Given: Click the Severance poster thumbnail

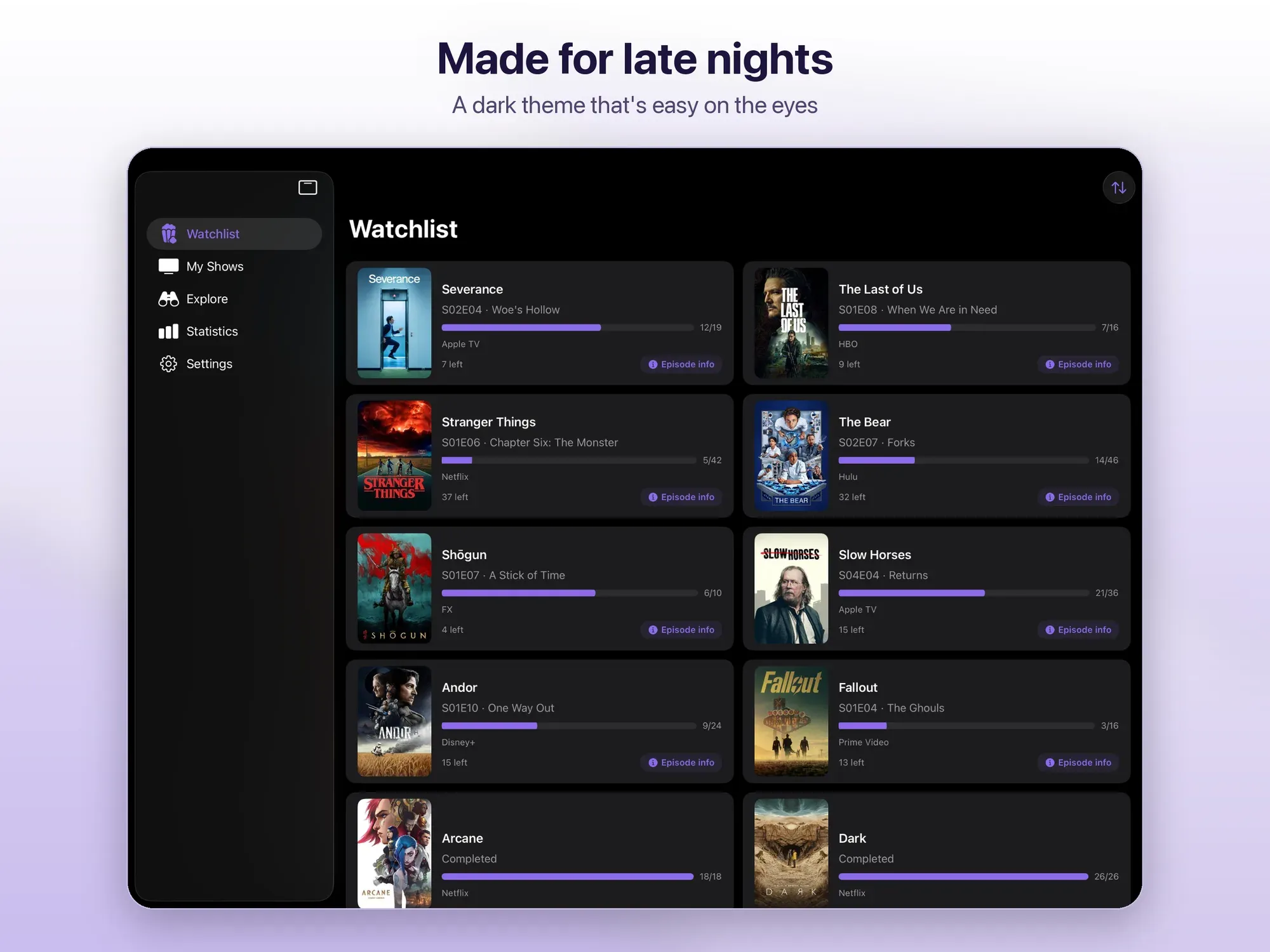Looking at the screenshot, I should pos(394,323).
